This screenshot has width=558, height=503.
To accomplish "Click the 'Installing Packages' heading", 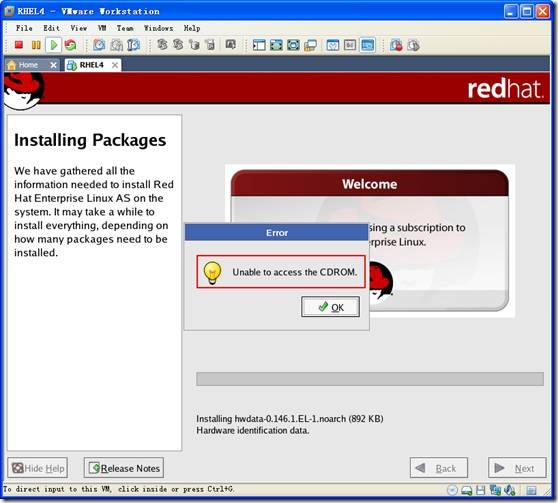I will (90, 140).
